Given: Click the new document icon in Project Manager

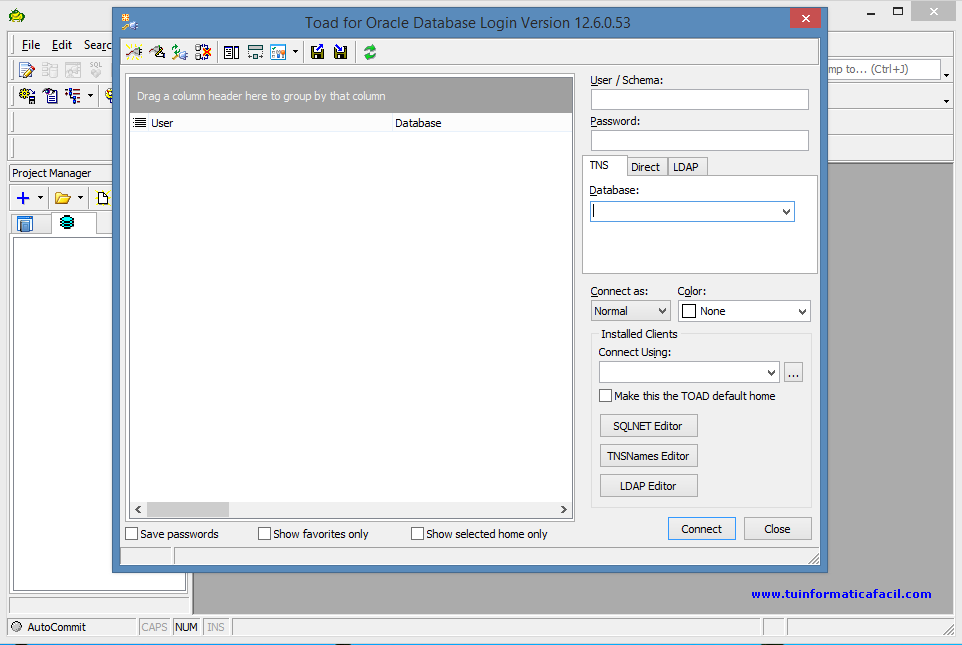Looking at the screenshot, I should click(x=103, y=198).
